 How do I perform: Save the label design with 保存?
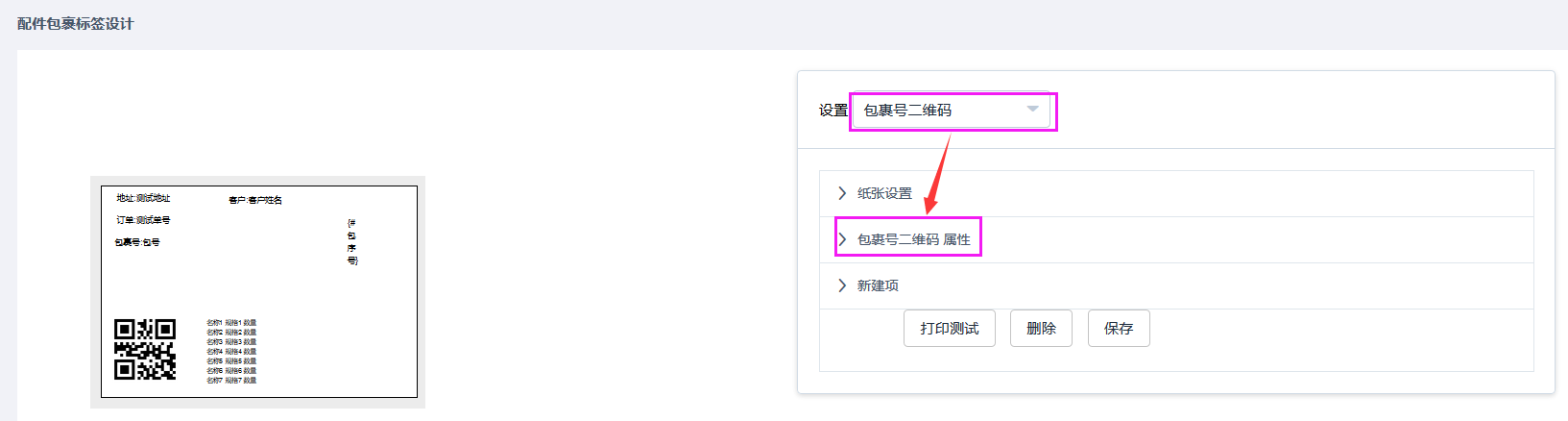(x=1119, y=328)
